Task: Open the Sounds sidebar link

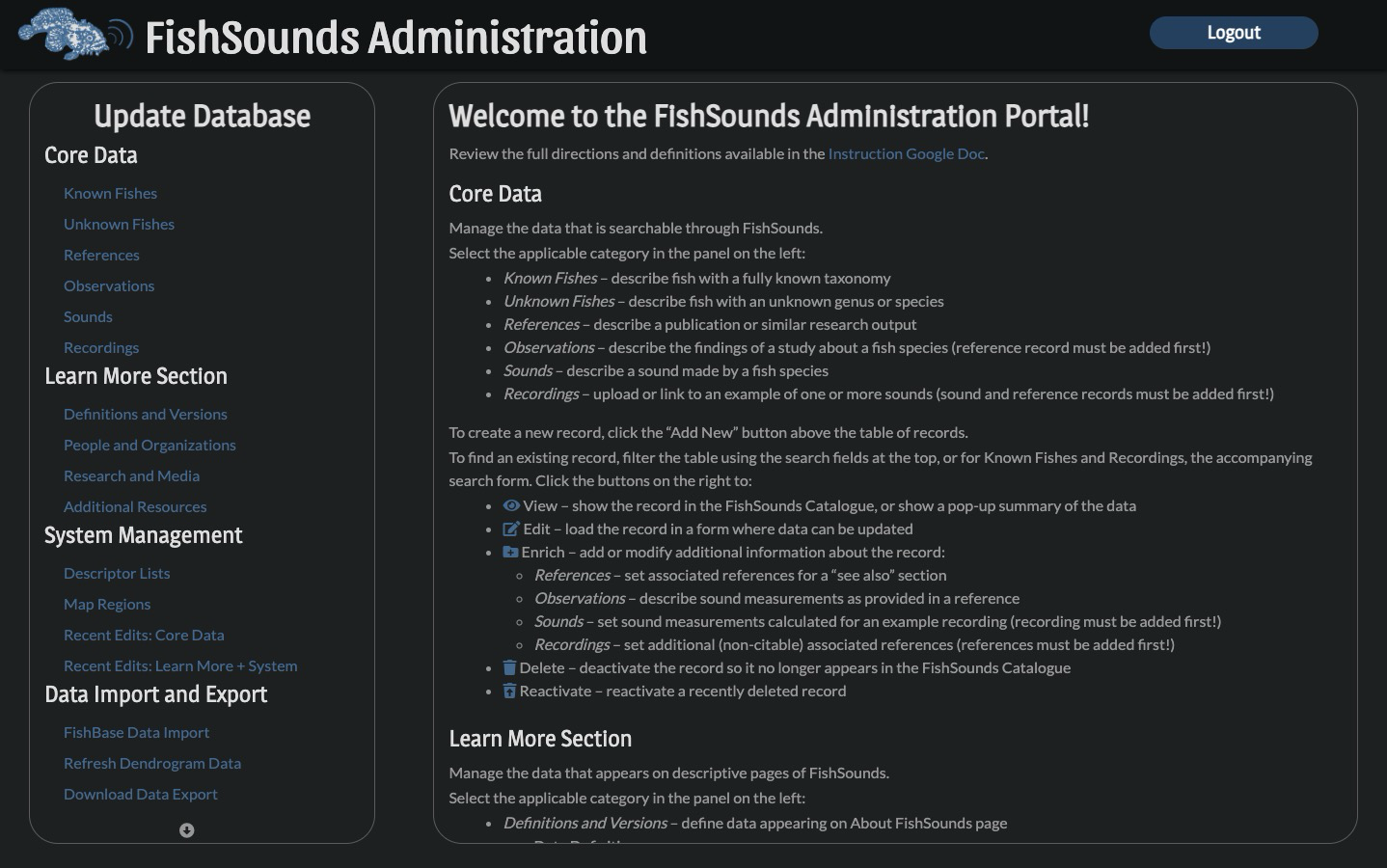Action: point(88,316)
